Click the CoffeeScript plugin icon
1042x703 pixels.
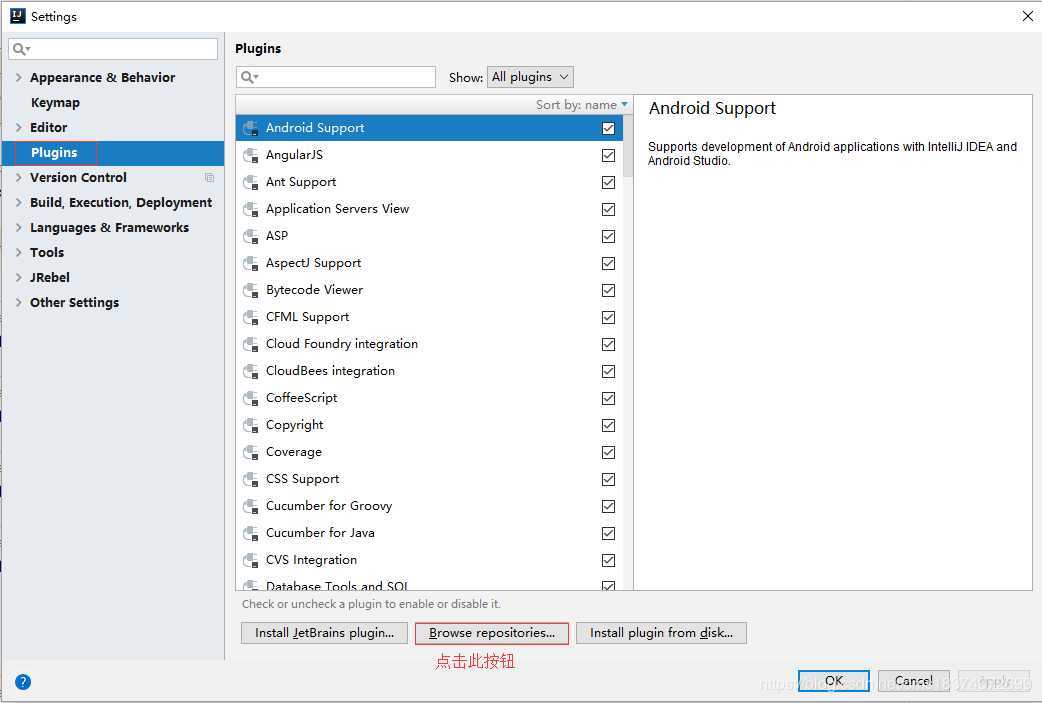pos(251,398)
